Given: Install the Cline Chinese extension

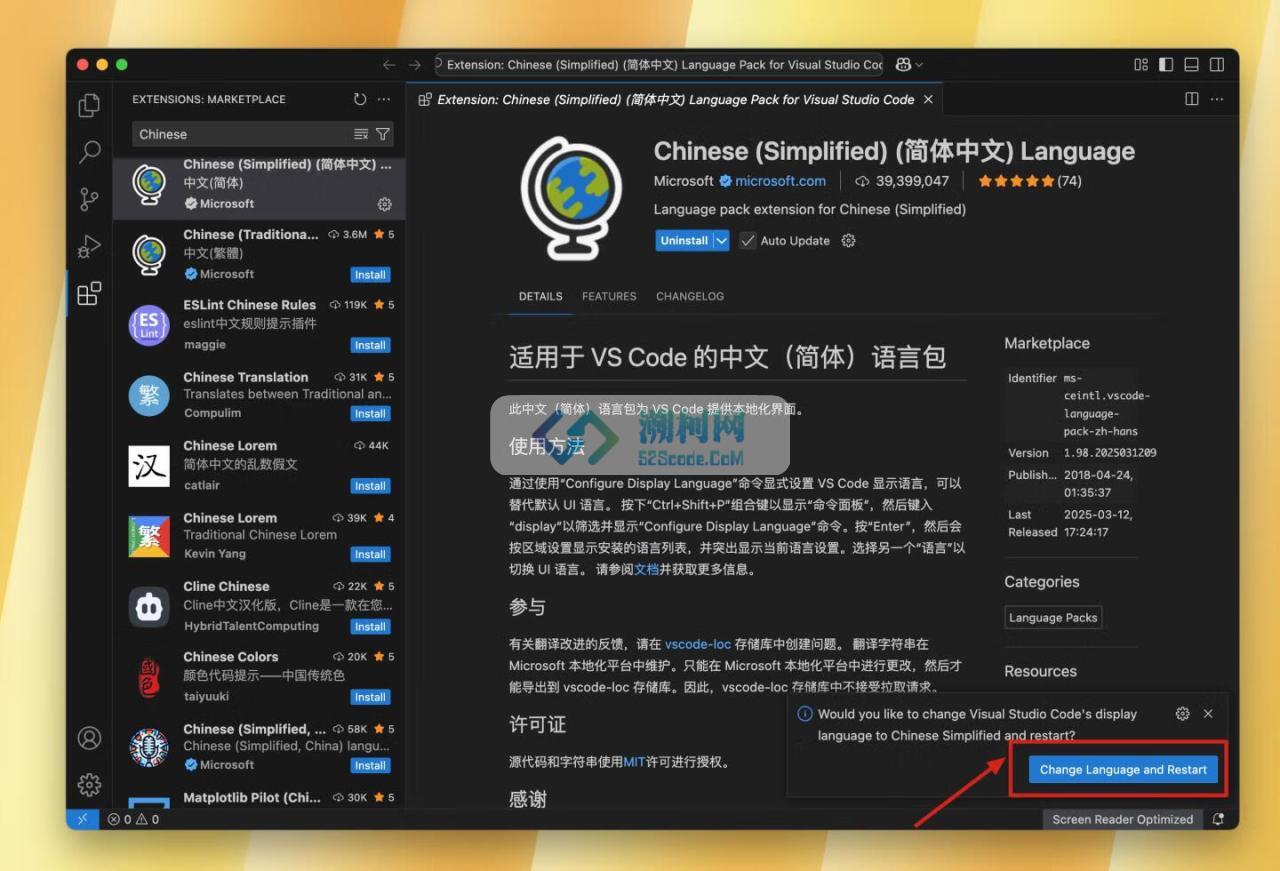Looking at the screenshot, I should point(370,627).
